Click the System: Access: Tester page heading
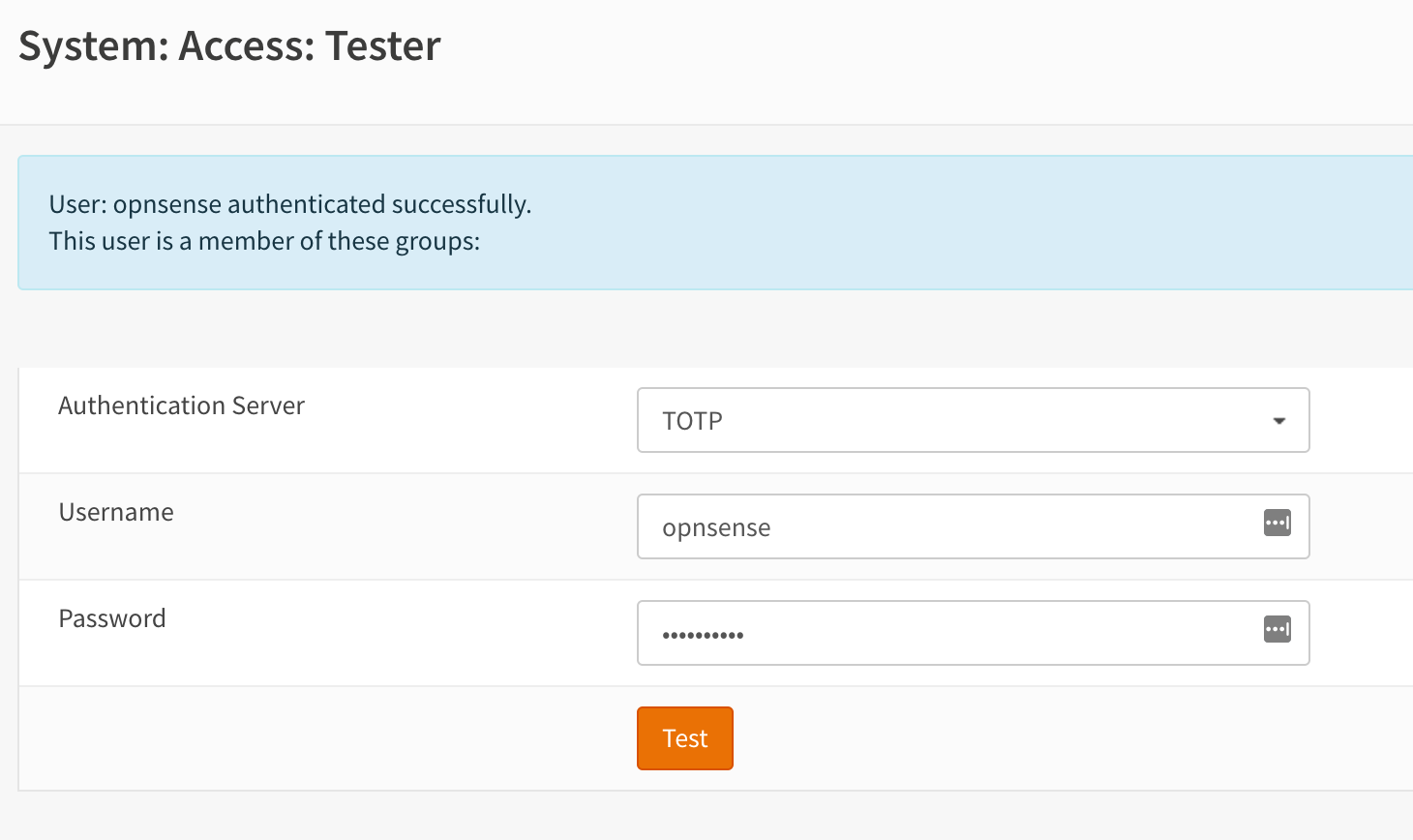Viewport: 1413px width, 840px height. pyautogui.click(x=229, y=46)
